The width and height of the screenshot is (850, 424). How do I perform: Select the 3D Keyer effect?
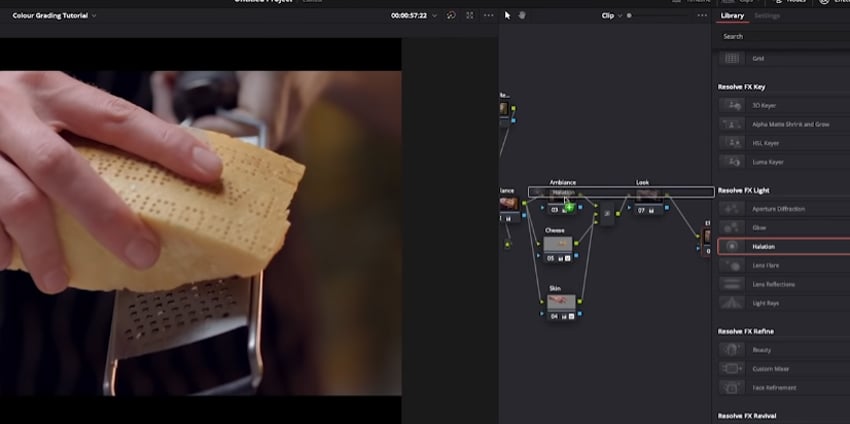point(764,105)
